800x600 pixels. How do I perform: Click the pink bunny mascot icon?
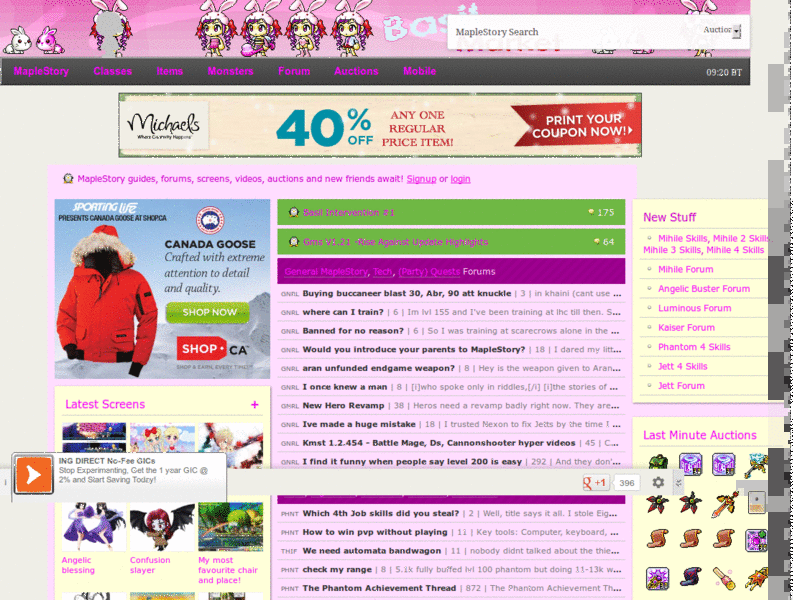(x=49, y=40)
